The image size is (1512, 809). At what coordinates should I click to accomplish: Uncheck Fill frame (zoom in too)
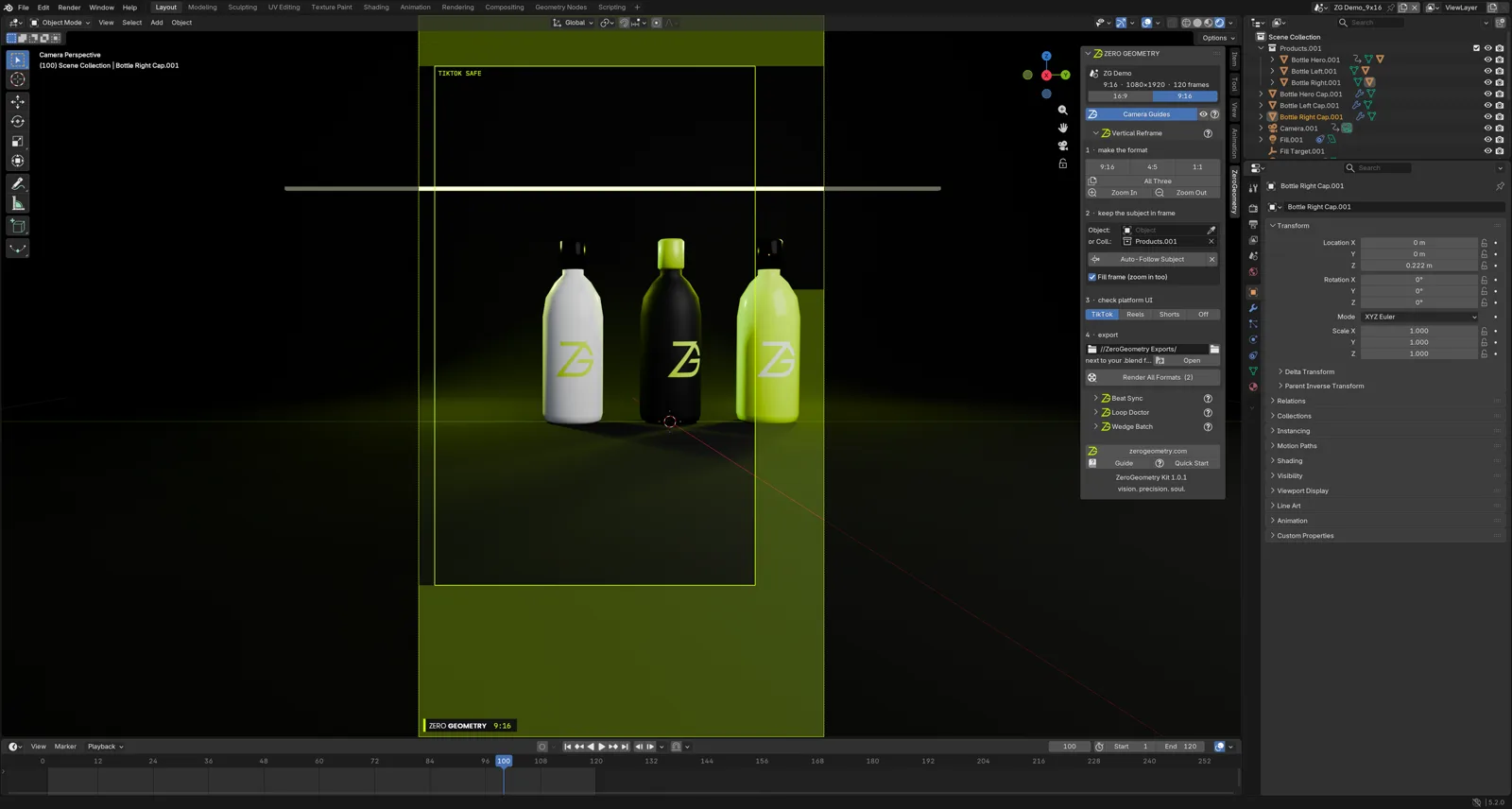tap(1092, 277)
